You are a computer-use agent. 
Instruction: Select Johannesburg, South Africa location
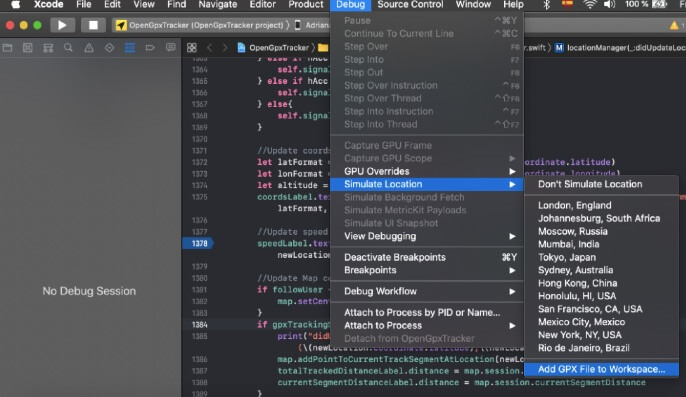602,218
